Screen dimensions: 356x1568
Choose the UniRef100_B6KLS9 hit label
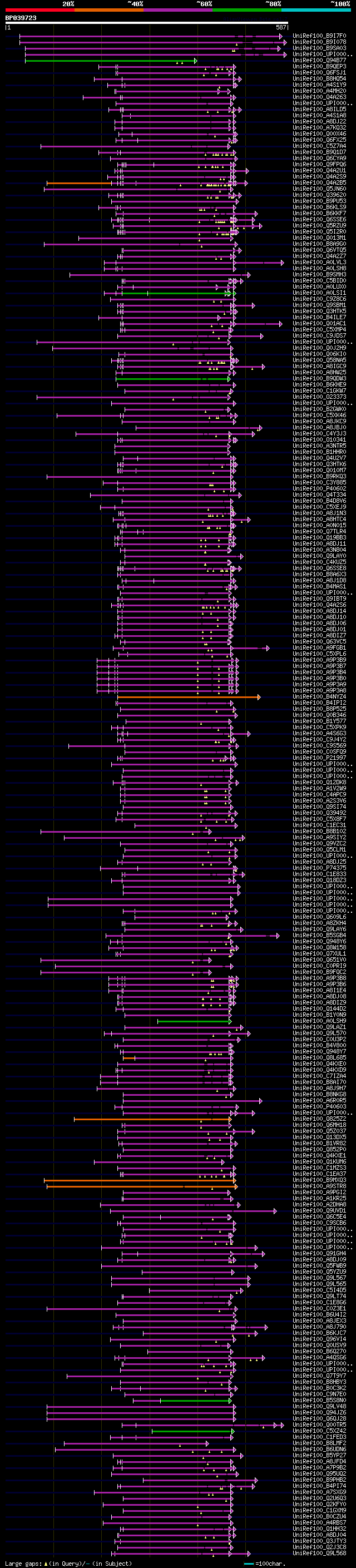[x=319, y=207]
